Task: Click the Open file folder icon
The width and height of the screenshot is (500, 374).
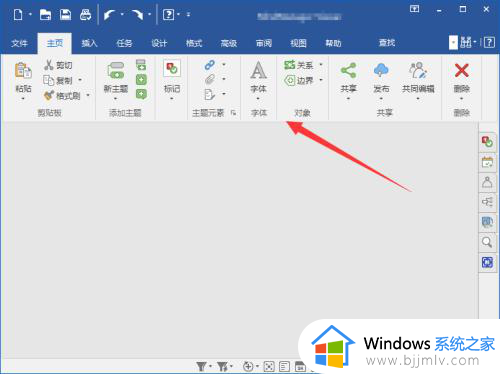Action: coord(45,15)
